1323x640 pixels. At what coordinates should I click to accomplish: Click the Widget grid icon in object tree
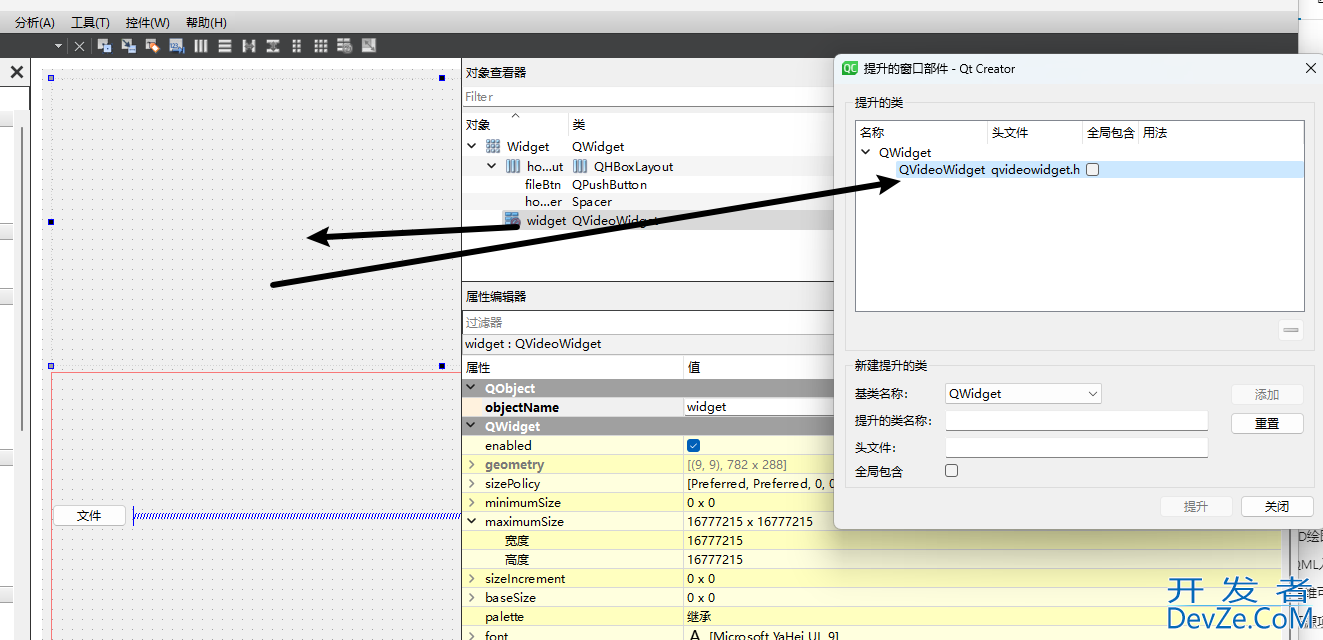pyautogui.click(x=493, y=147)
